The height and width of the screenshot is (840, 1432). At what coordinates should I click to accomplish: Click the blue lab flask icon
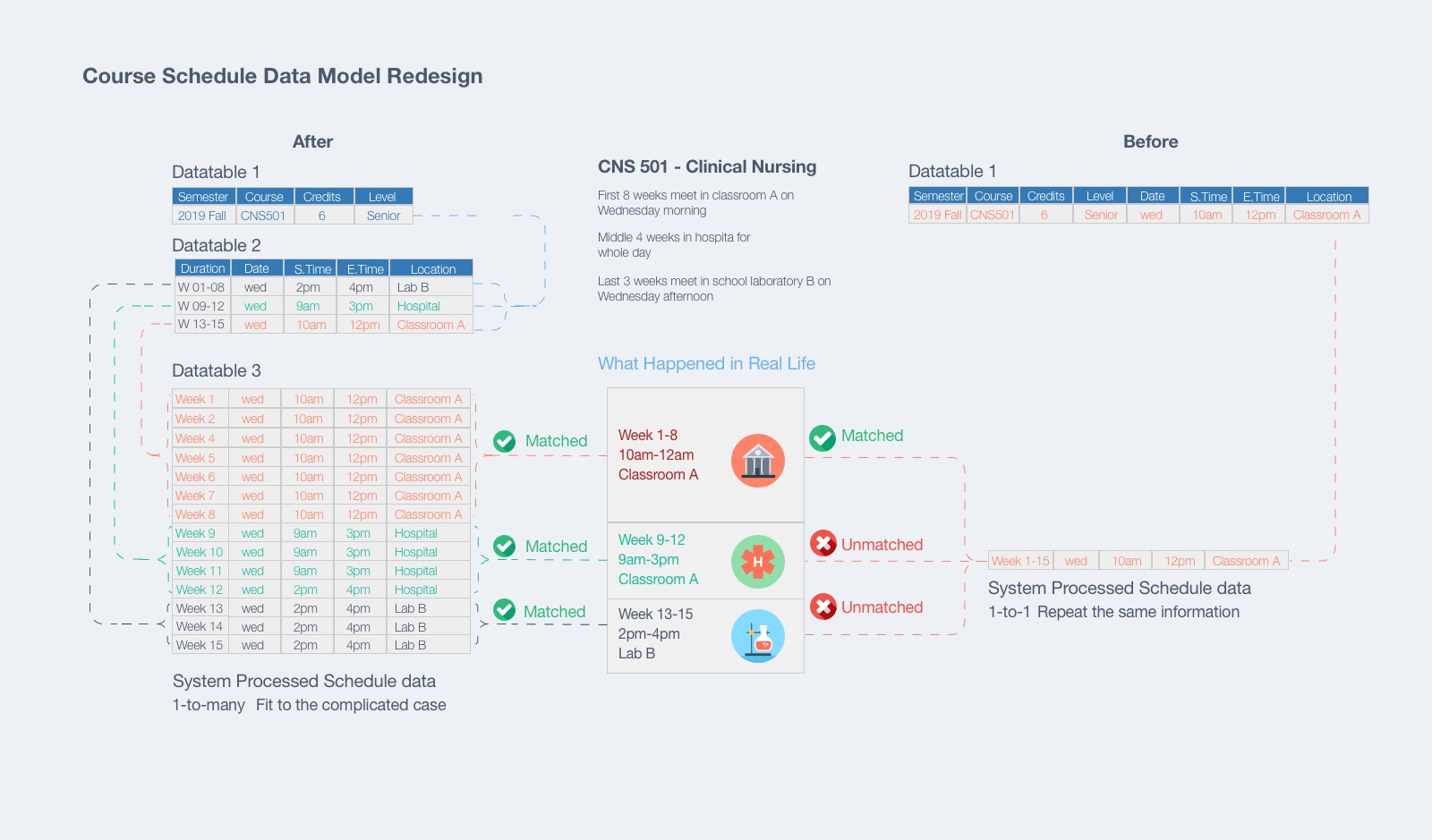(758, 636)
